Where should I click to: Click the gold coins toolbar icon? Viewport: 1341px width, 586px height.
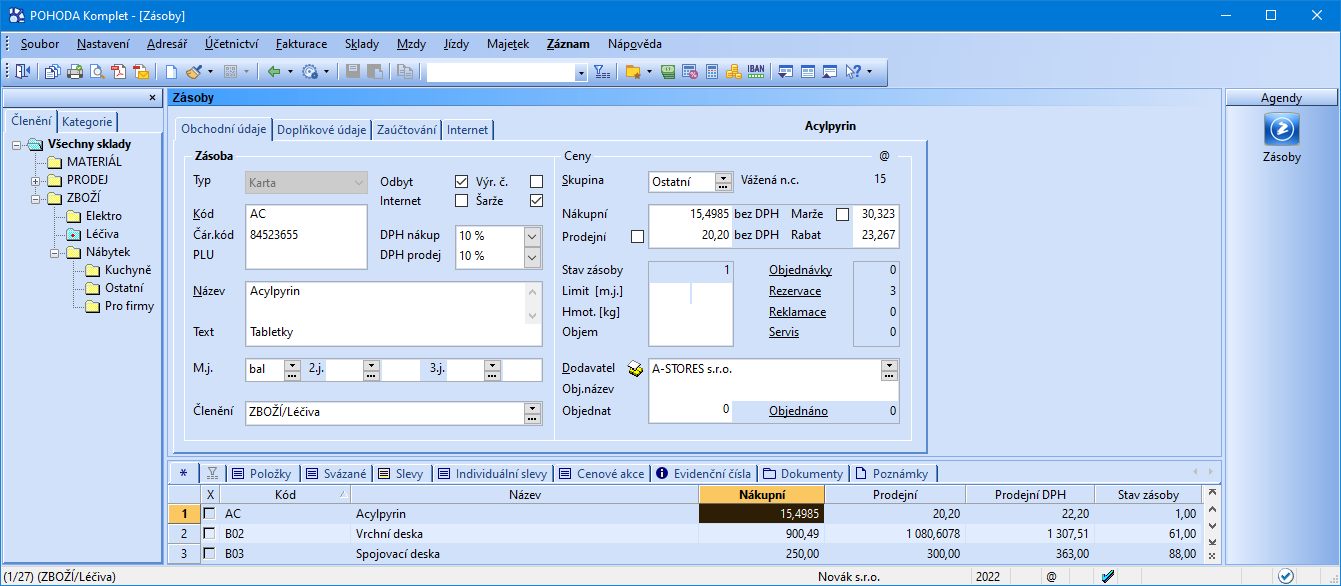tap(733, 71)
